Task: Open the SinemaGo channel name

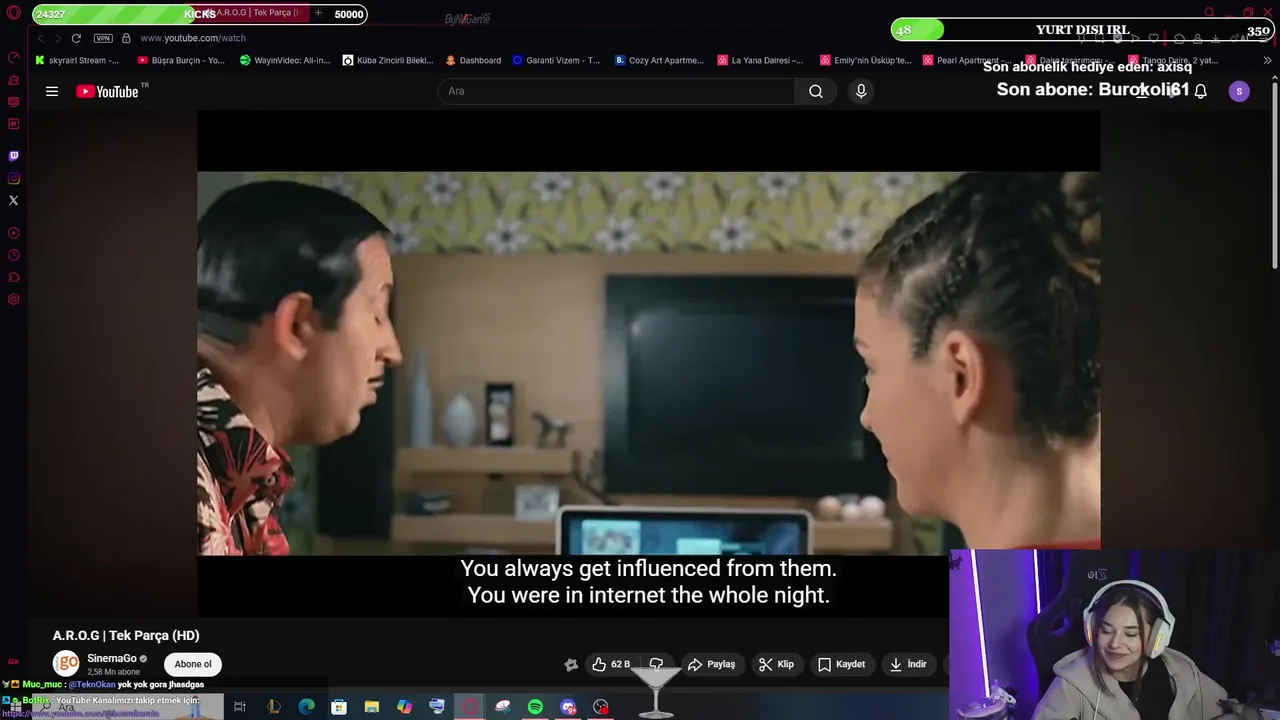Action: (x=112, y=658)
